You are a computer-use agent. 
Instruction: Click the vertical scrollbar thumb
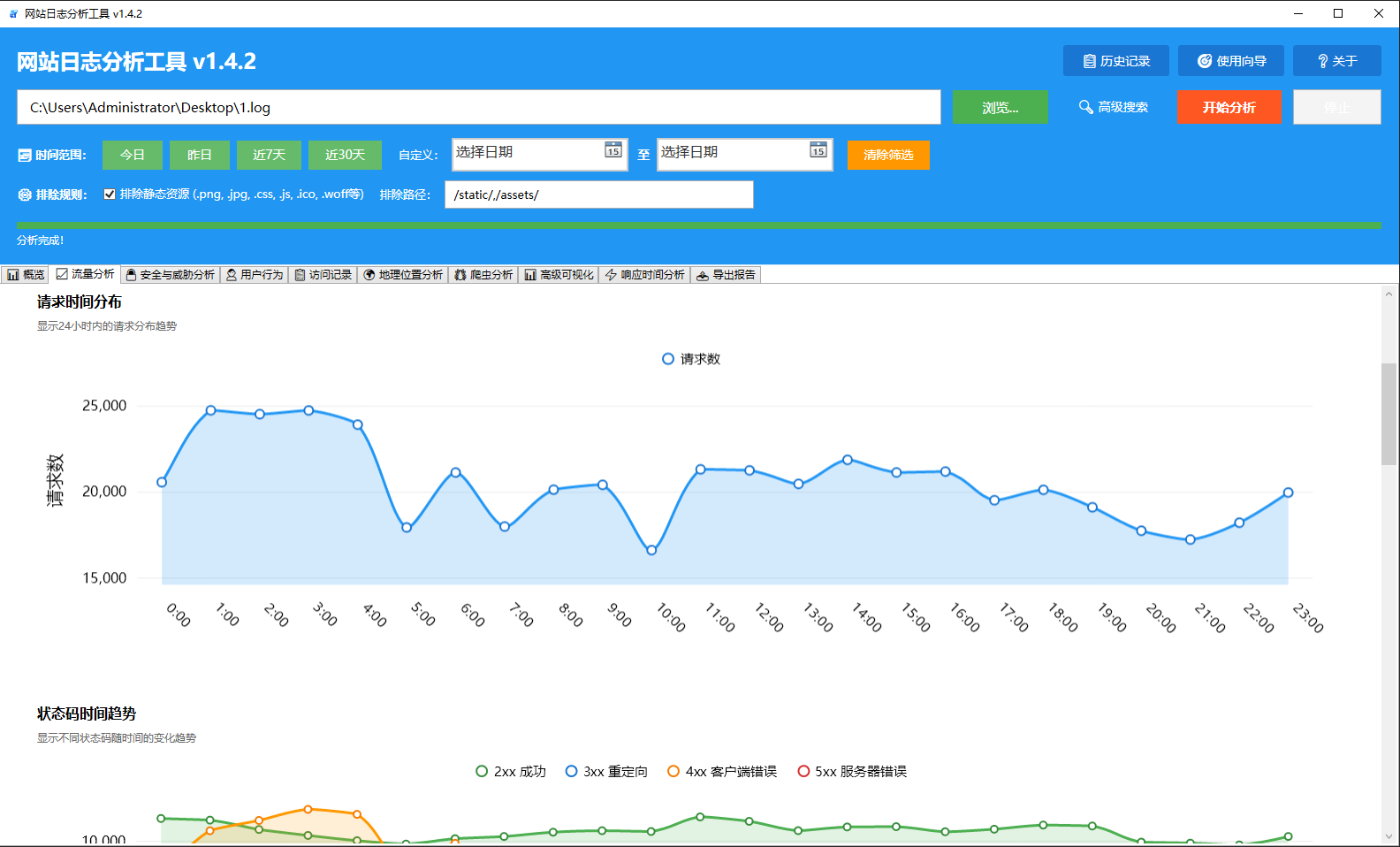(x=1389, y=413)
